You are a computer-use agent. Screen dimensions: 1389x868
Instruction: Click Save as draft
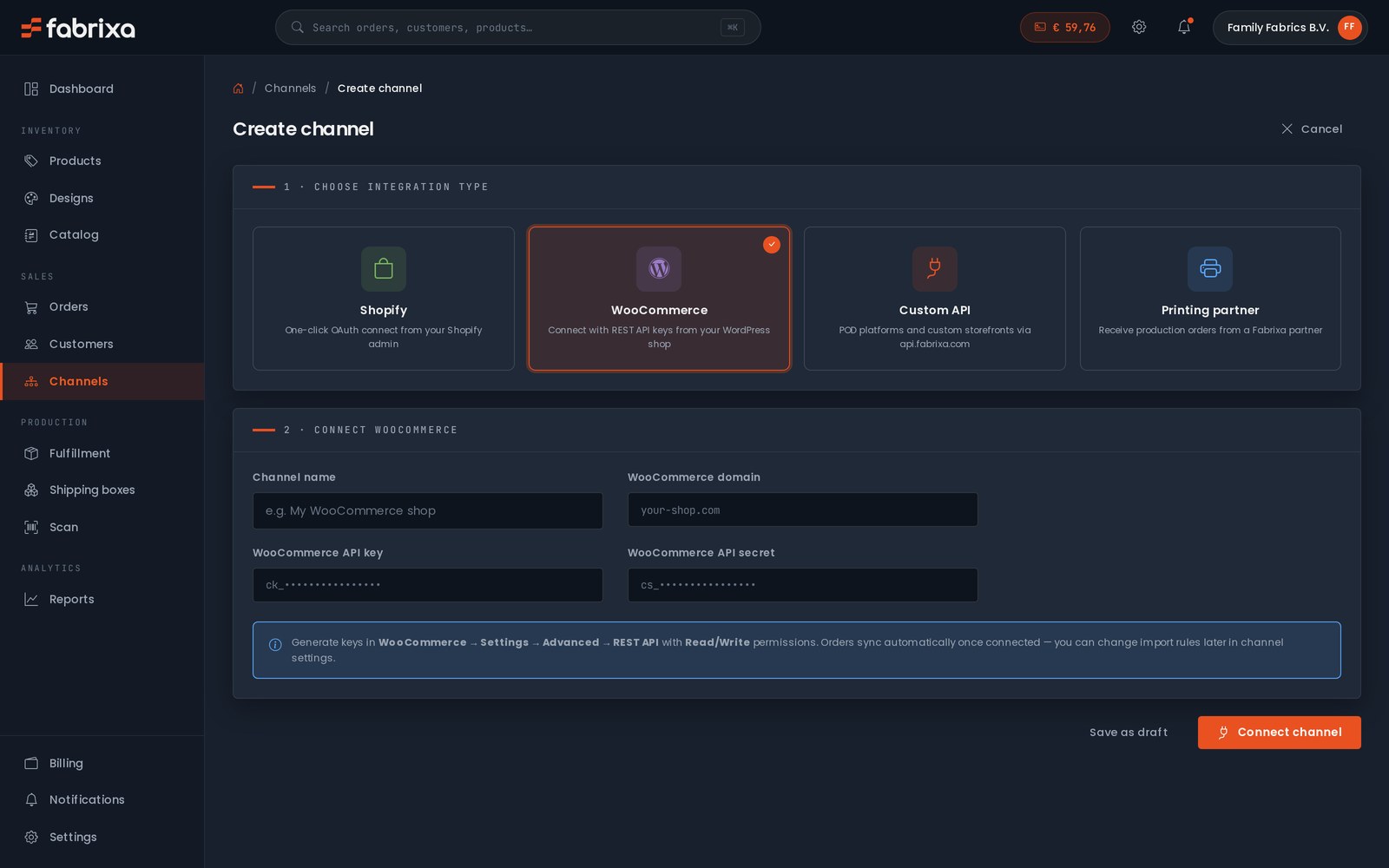1129,733
